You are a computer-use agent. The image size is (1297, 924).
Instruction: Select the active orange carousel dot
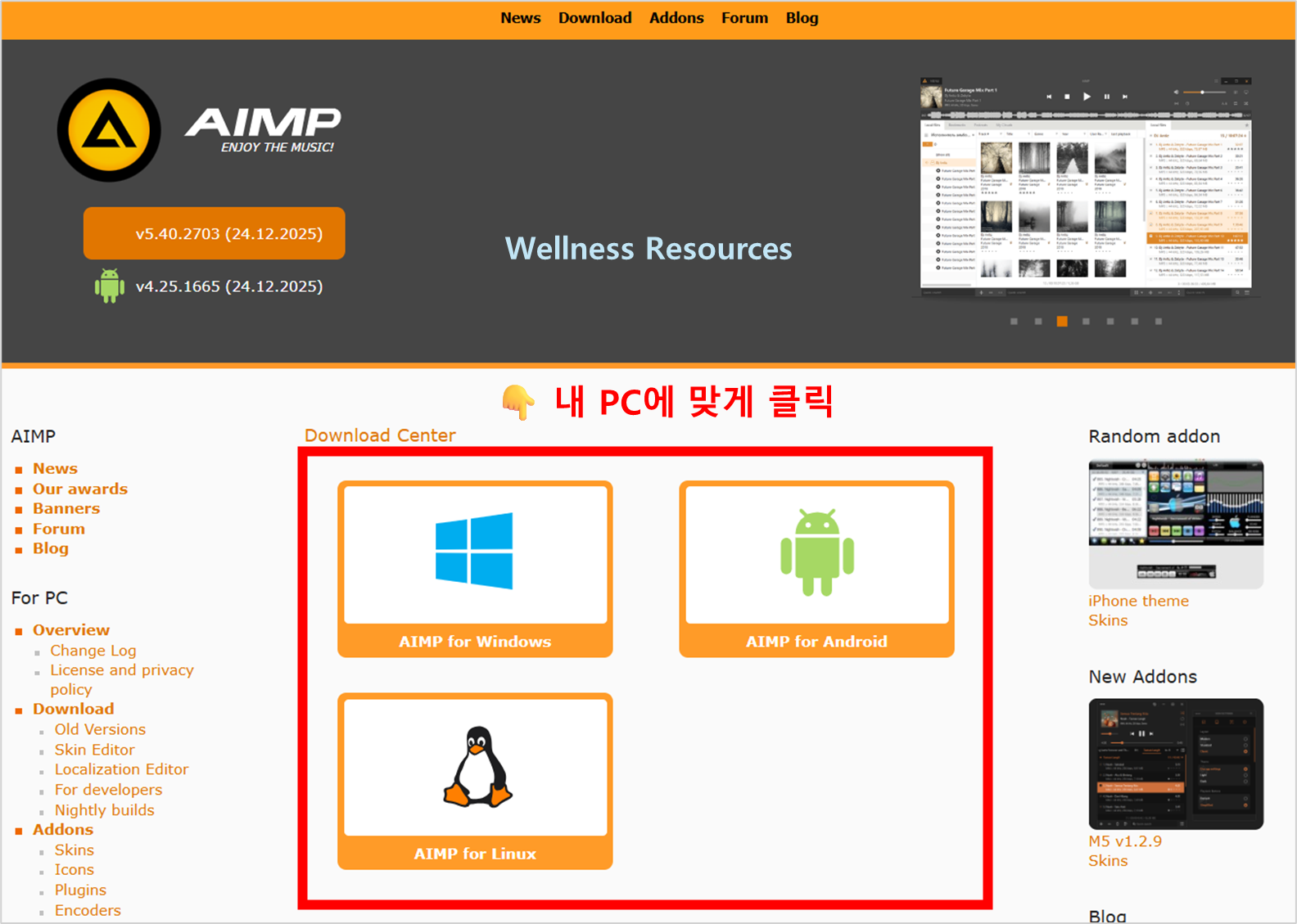click(1062, 322)
